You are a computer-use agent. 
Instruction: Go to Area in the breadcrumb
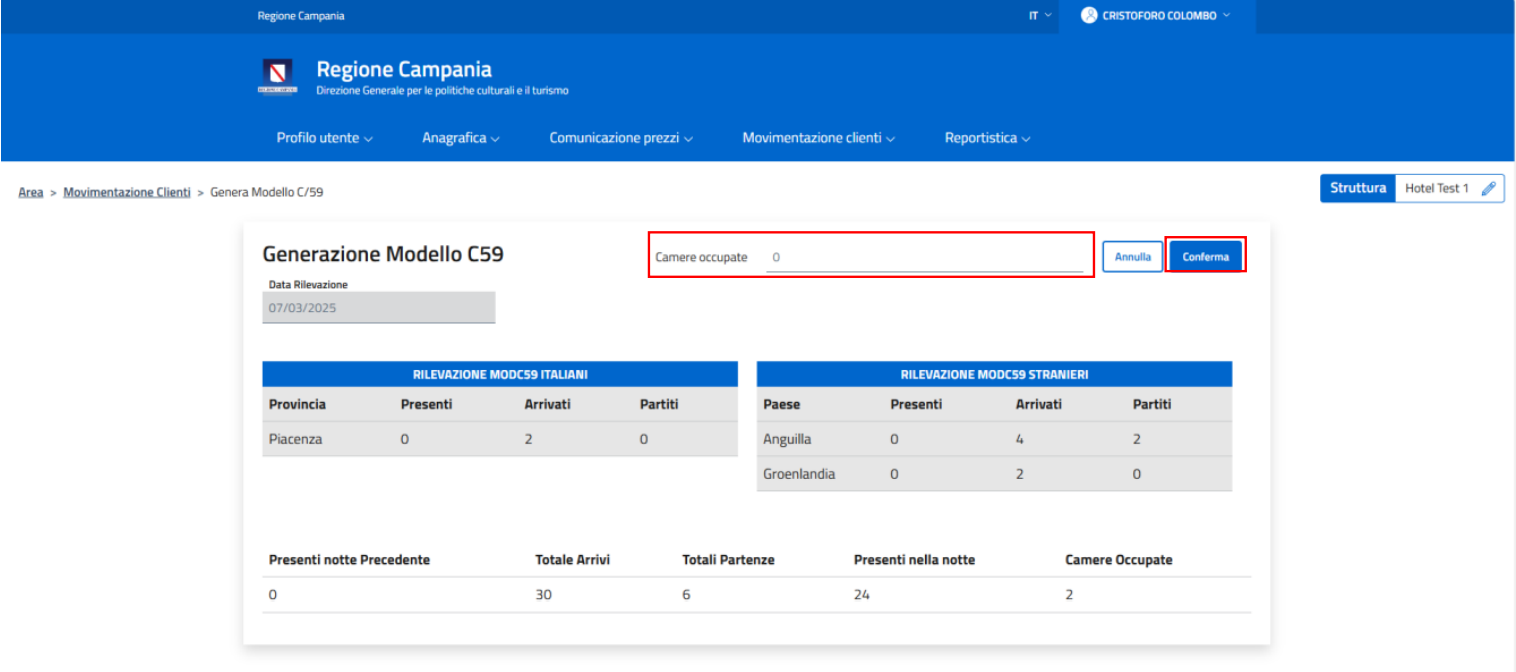pos(31,192)
